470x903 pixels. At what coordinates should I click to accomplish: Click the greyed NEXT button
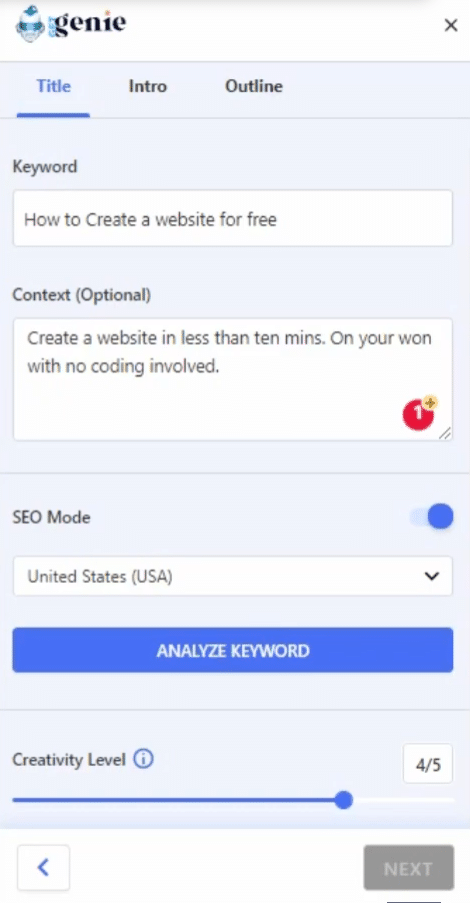408,868
